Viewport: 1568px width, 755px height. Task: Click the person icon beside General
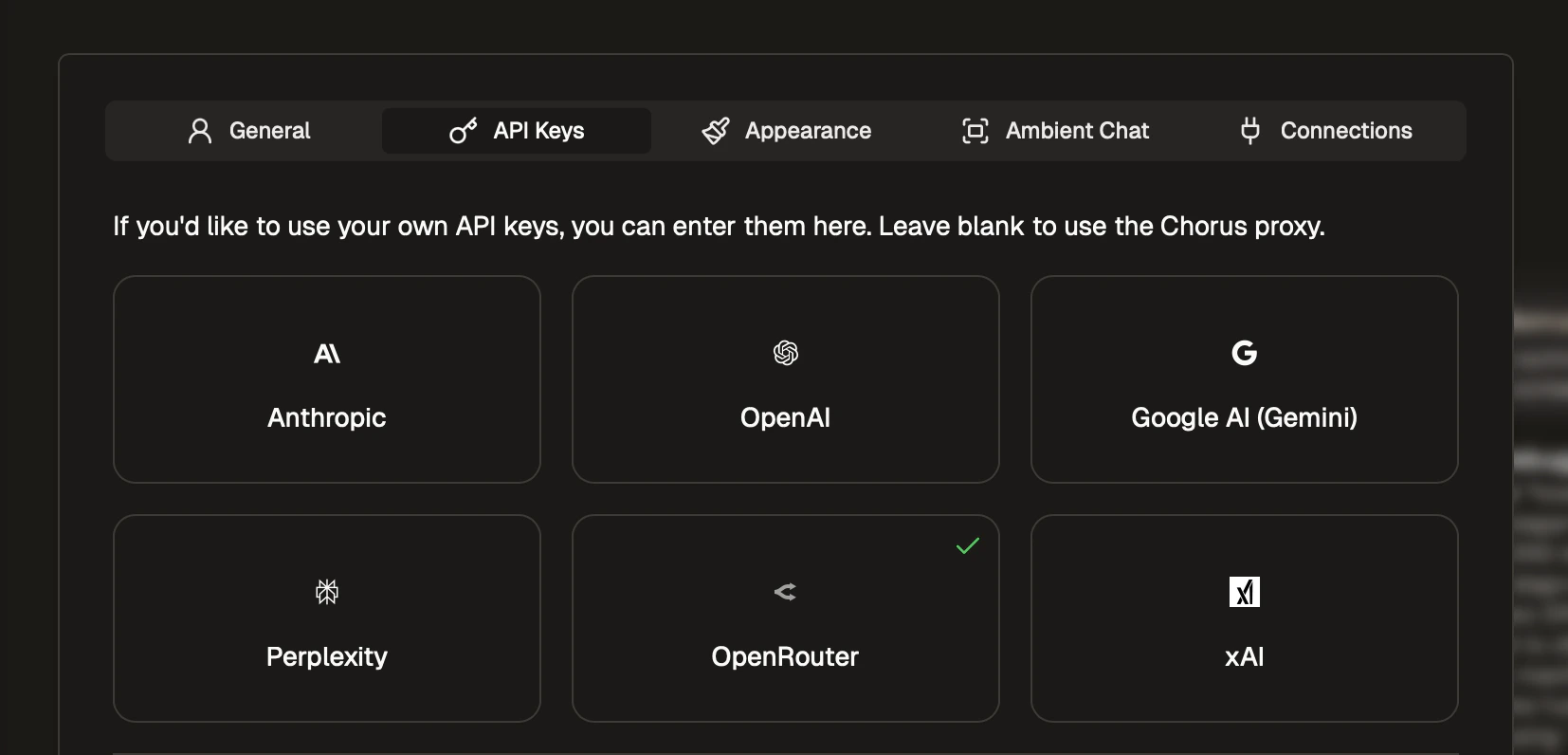(200, 131)
